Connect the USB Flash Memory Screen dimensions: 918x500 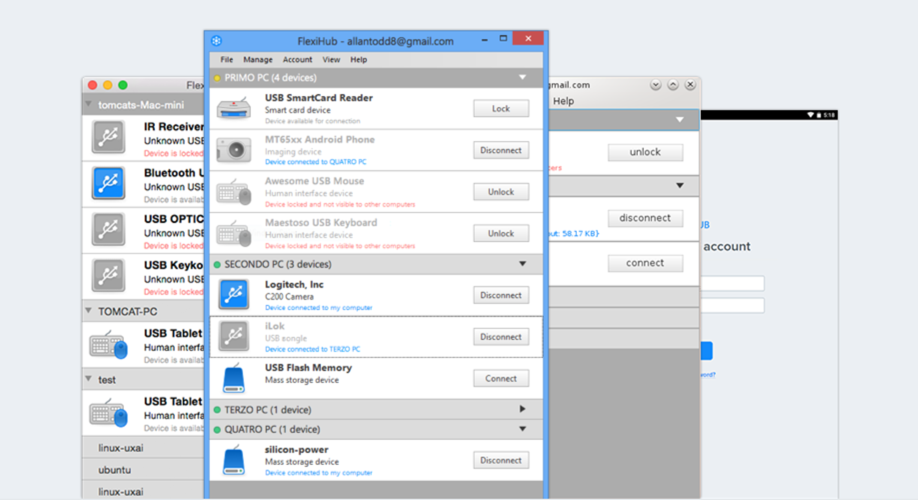pyautogui.click(x=501, y=379)
